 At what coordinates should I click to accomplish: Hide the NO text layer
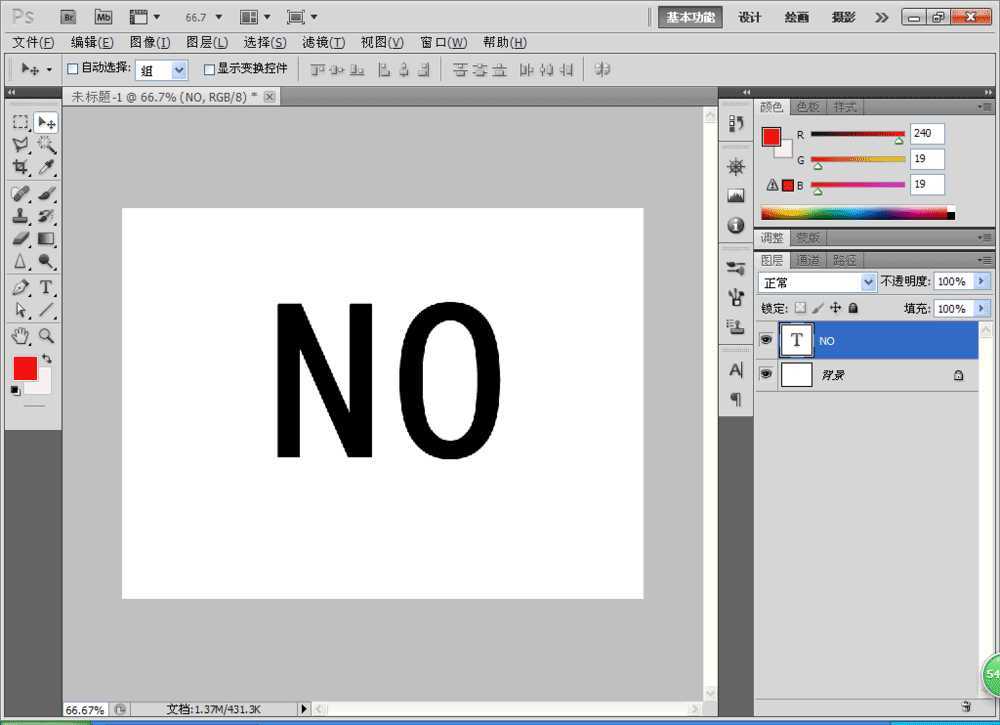tap(766, 340)
